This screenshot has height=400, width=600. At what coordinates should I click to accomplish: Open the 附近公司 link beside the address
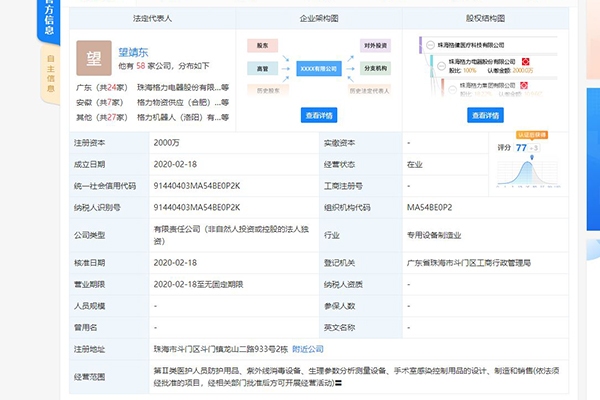306,350
